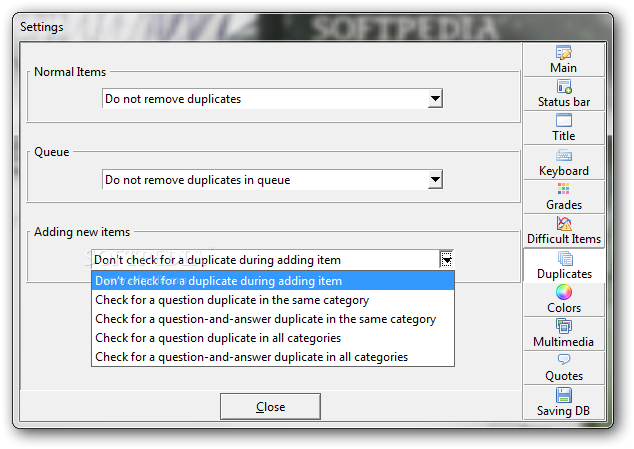Screen dimensions: 634x449
Task: Click the Status bar icon
Action: point(564,86)
